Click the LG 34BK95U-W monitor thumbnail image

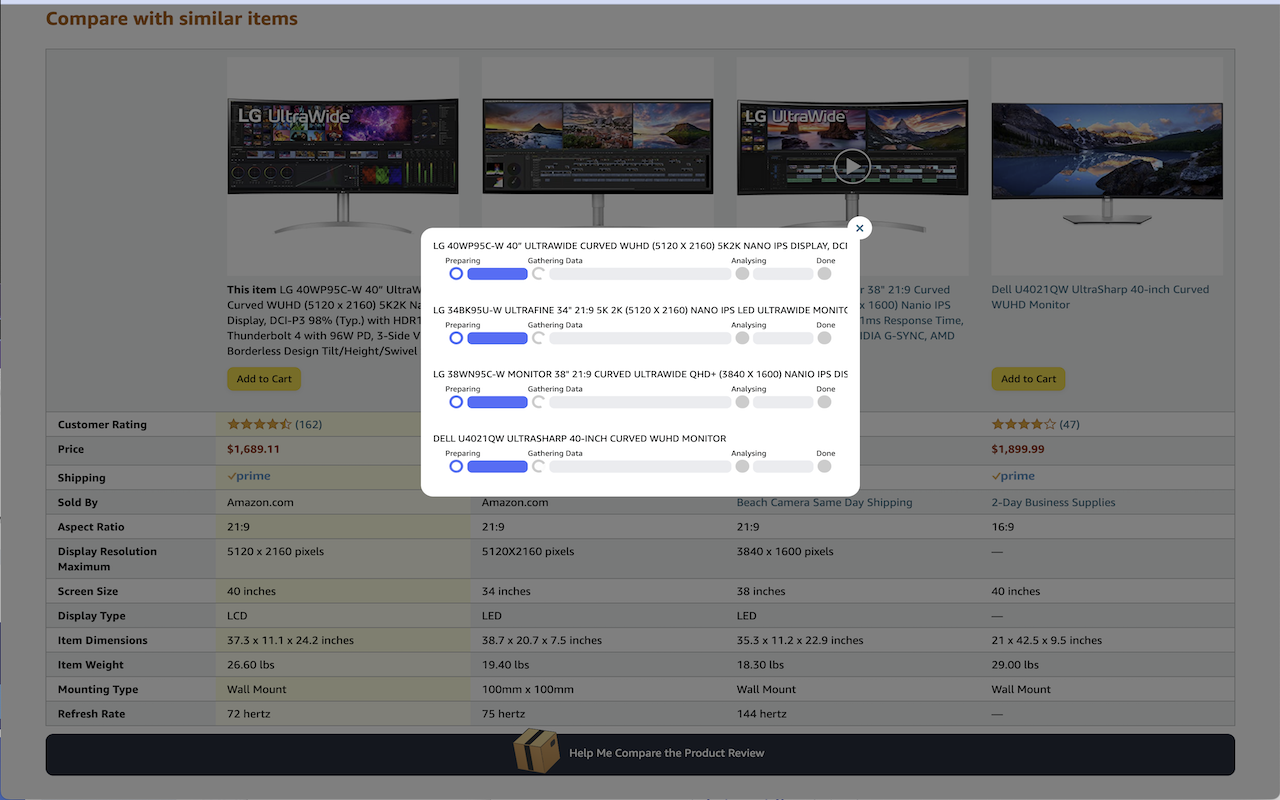(x=597, y=145)
